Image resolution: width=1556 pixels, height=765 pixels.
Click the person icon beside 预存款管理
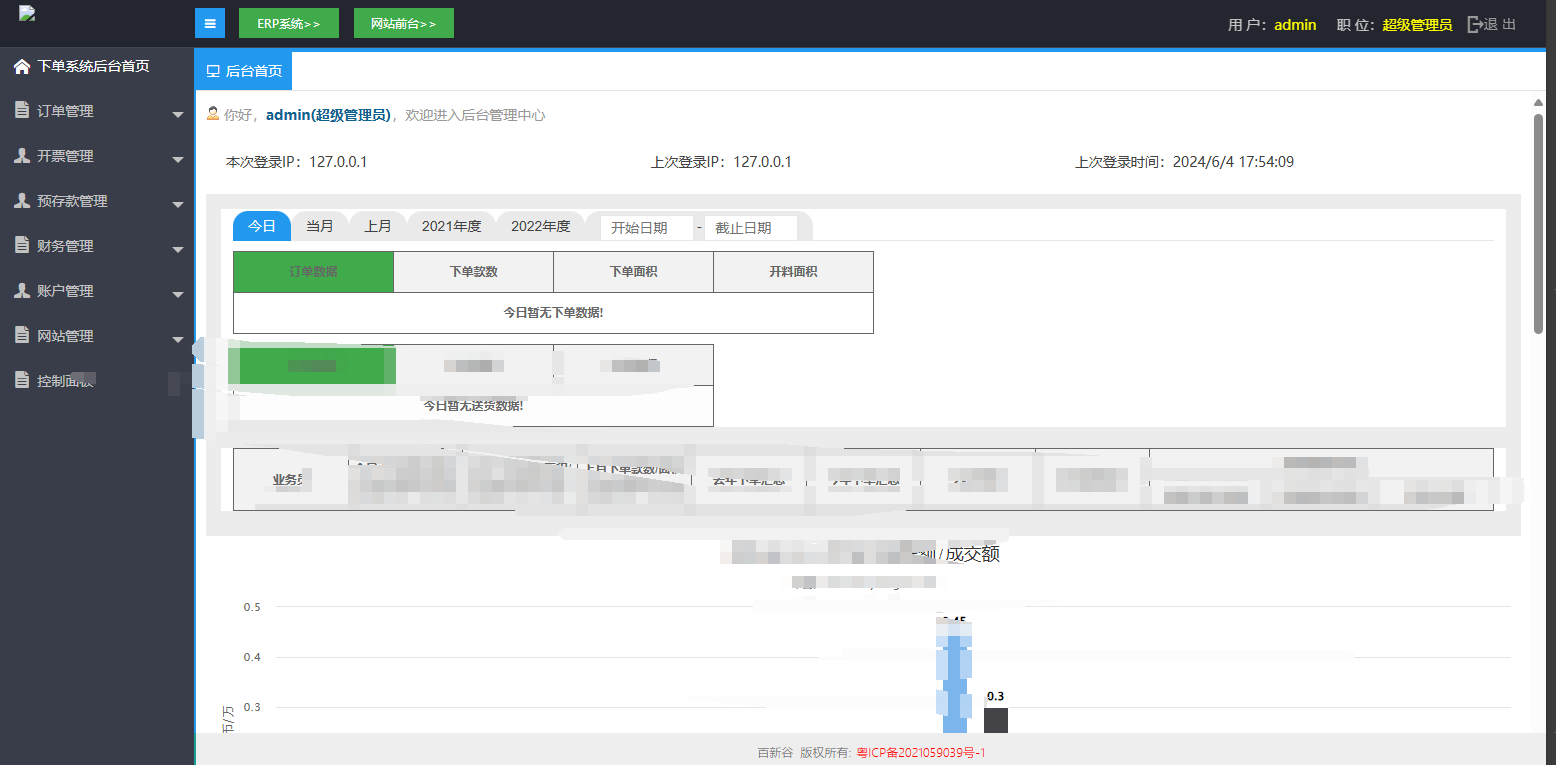click(x=22, y=201)
